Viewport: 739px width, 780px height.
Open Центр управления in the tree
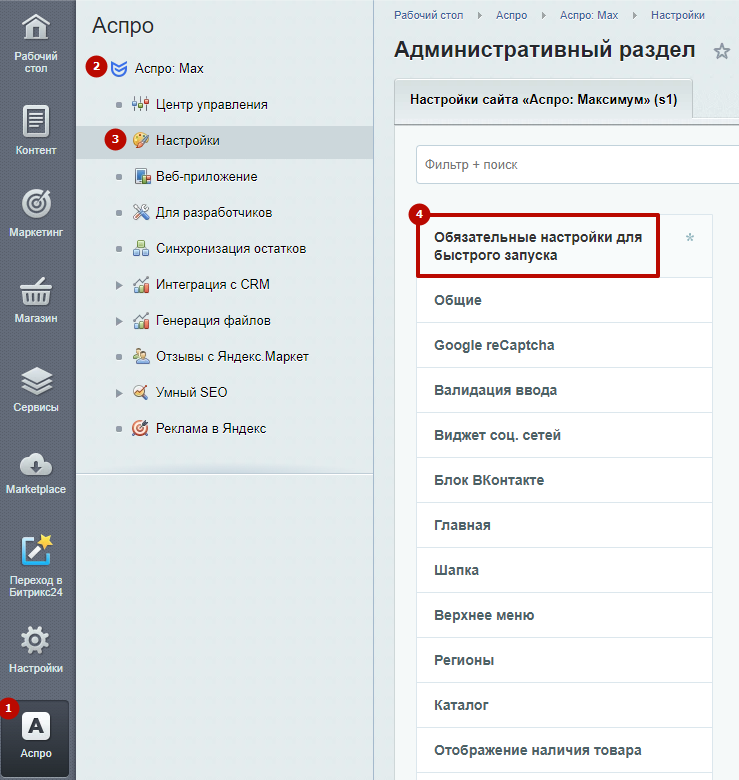(x=212, y=104)
